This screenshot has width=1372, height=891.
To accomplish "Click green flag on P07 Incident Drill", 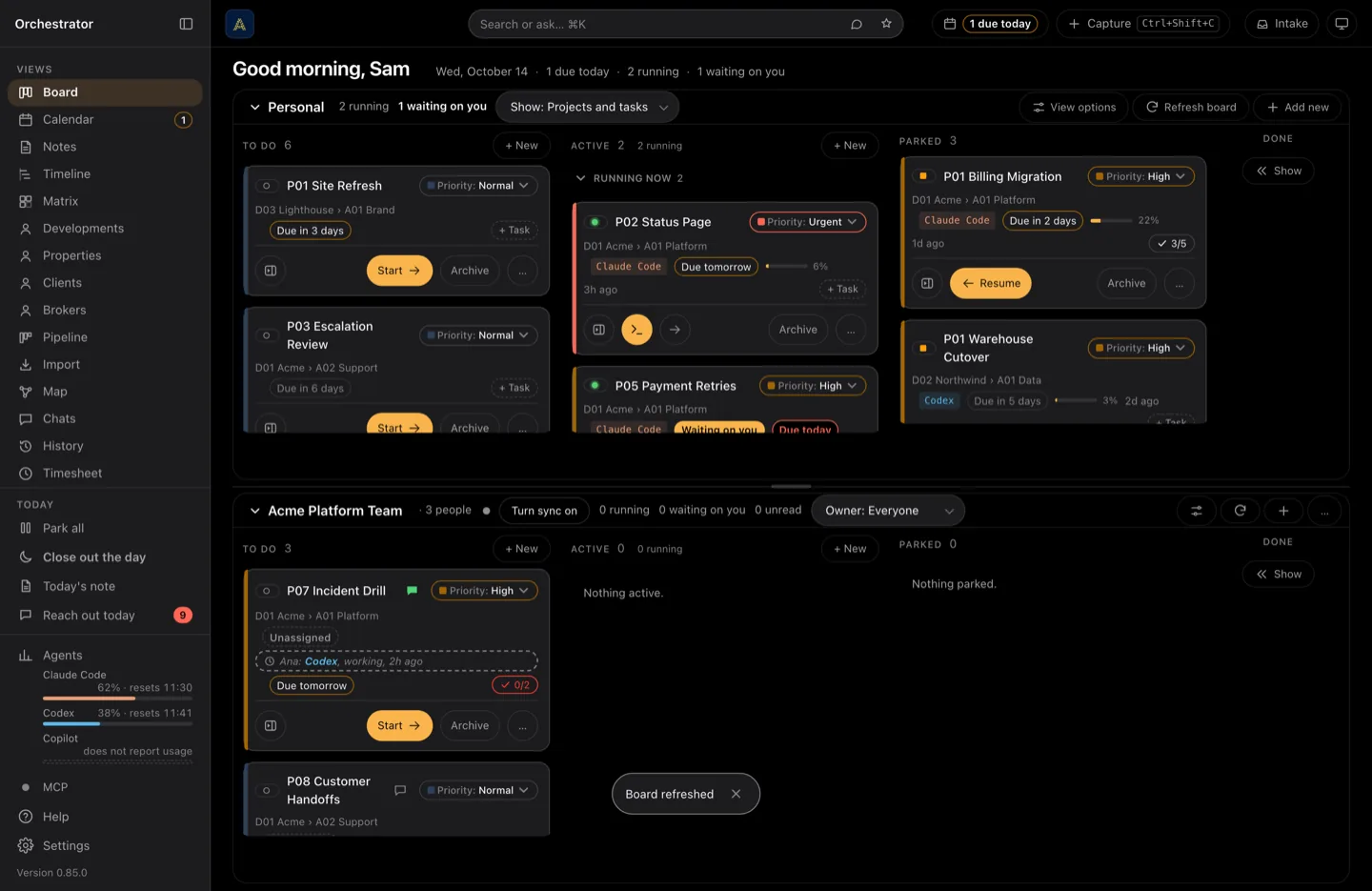I will tap(412, 591).
